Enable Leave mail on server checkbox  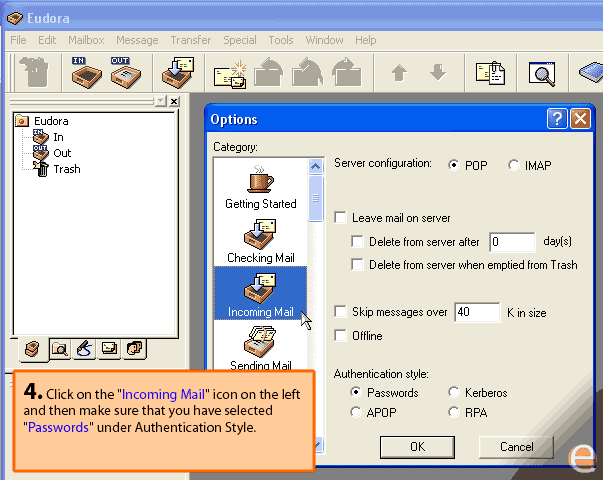[341, 218]
